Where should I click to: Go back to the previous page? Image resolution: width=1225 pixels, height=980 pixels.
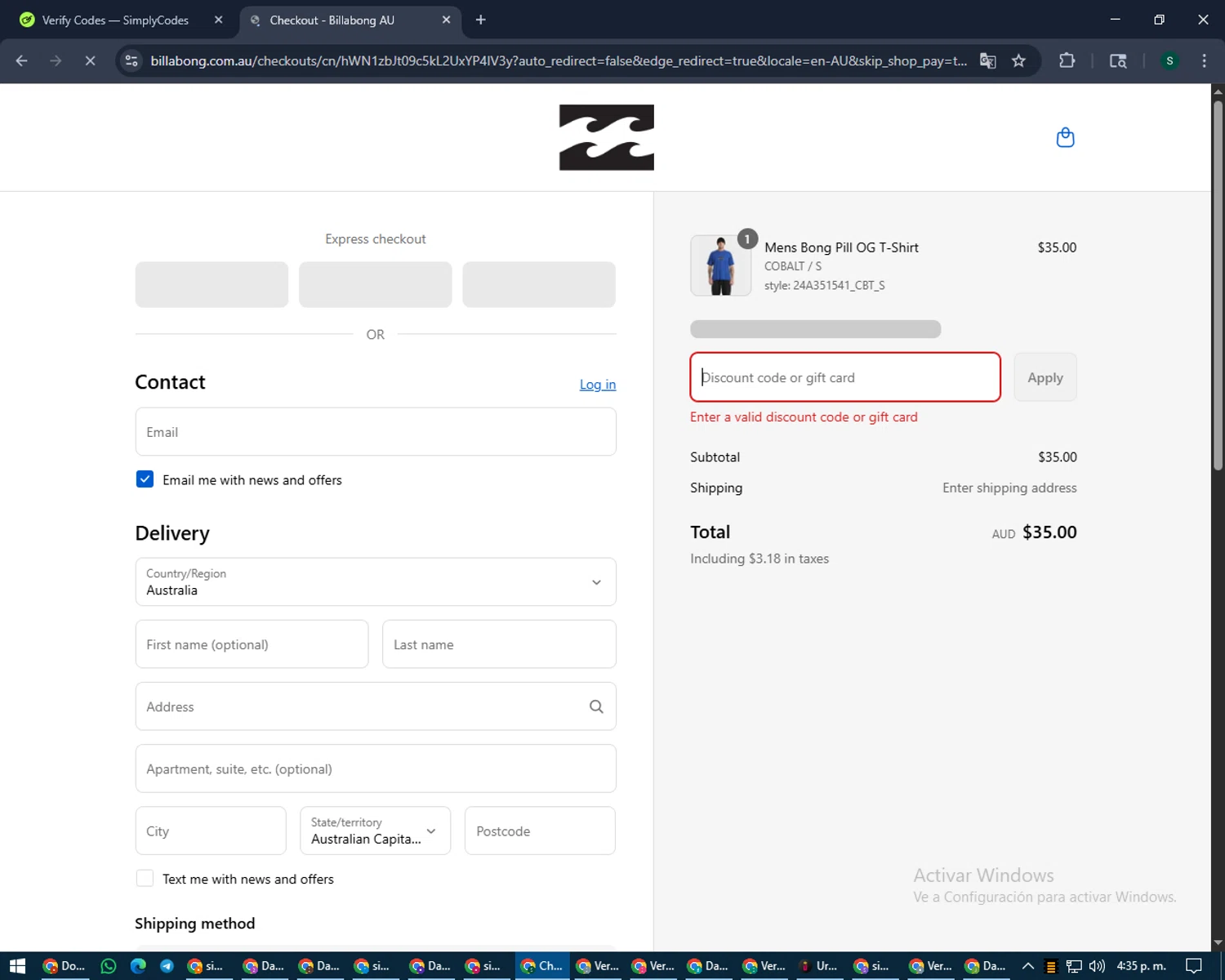pyautogui.click(x=22, y=60)
